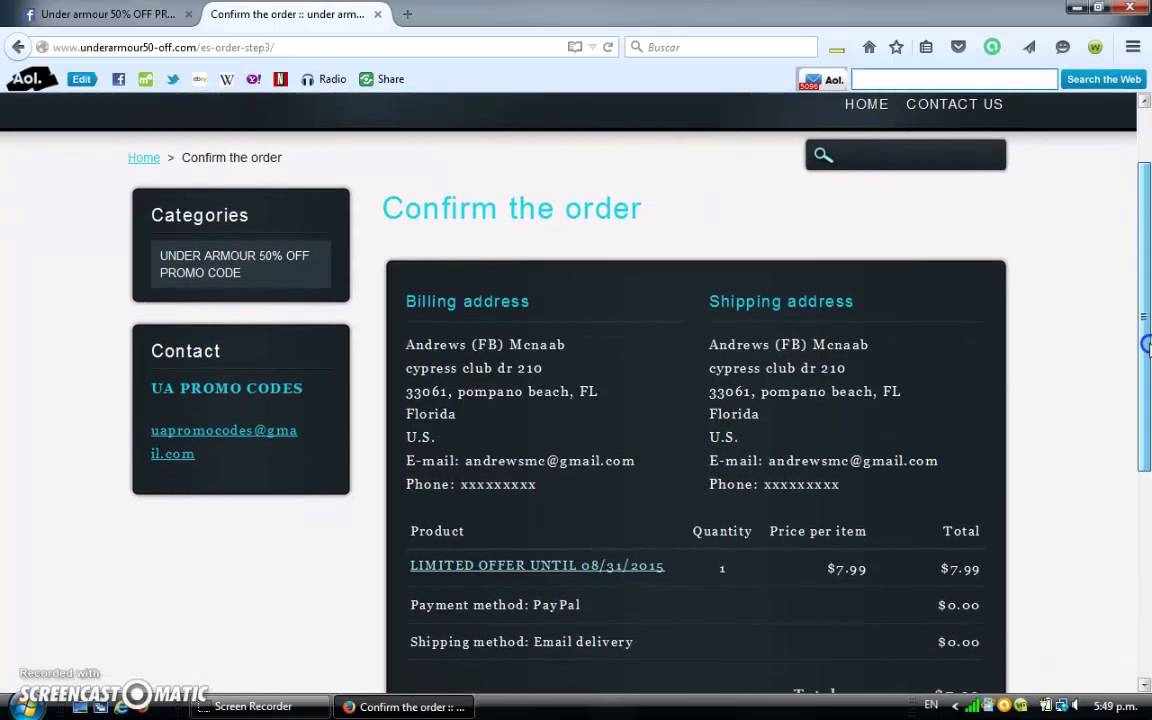Switch to Screen Recorder taskbar button
This screenshot has width=1152, height=720.
(260, 707)
